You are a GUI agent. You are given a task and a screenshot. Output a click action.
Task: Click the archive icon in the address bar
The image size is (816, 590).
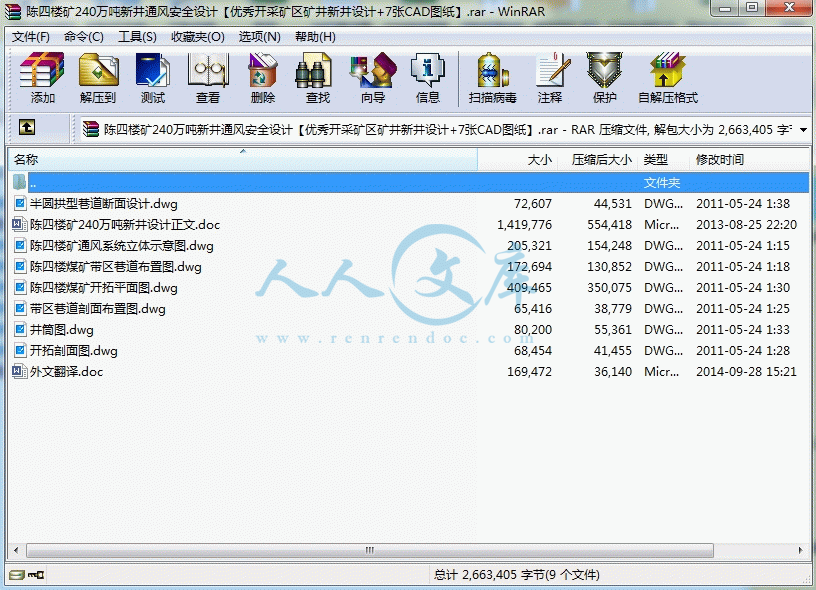(x=91, y=129)
